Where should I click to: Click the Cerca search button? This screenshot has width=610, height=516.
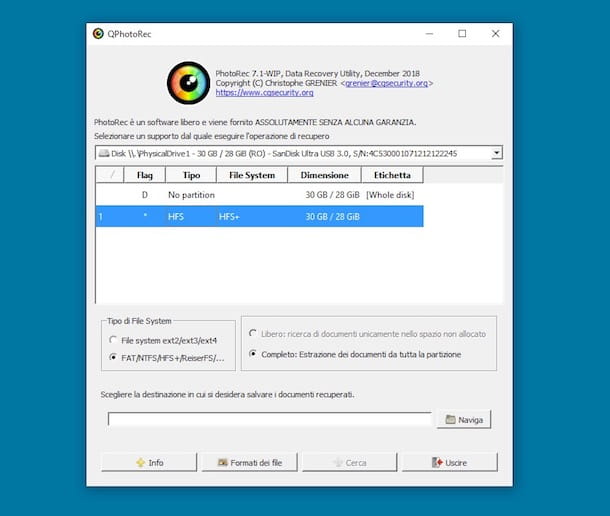point(350,462)
